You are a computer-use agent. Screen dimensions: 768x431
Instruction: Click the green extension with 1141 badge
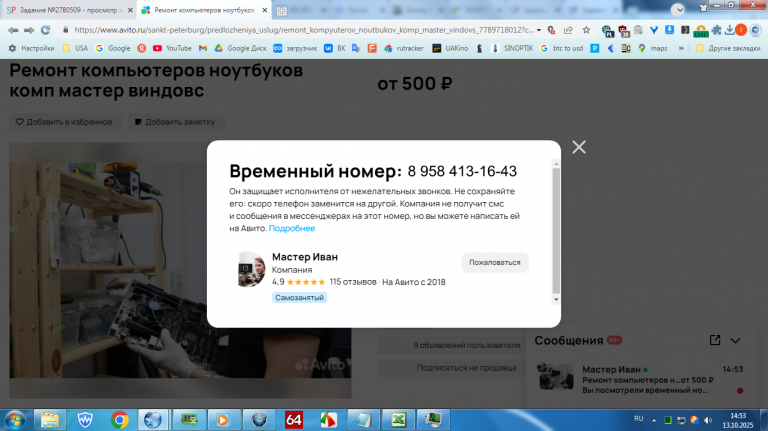(701, 31)
